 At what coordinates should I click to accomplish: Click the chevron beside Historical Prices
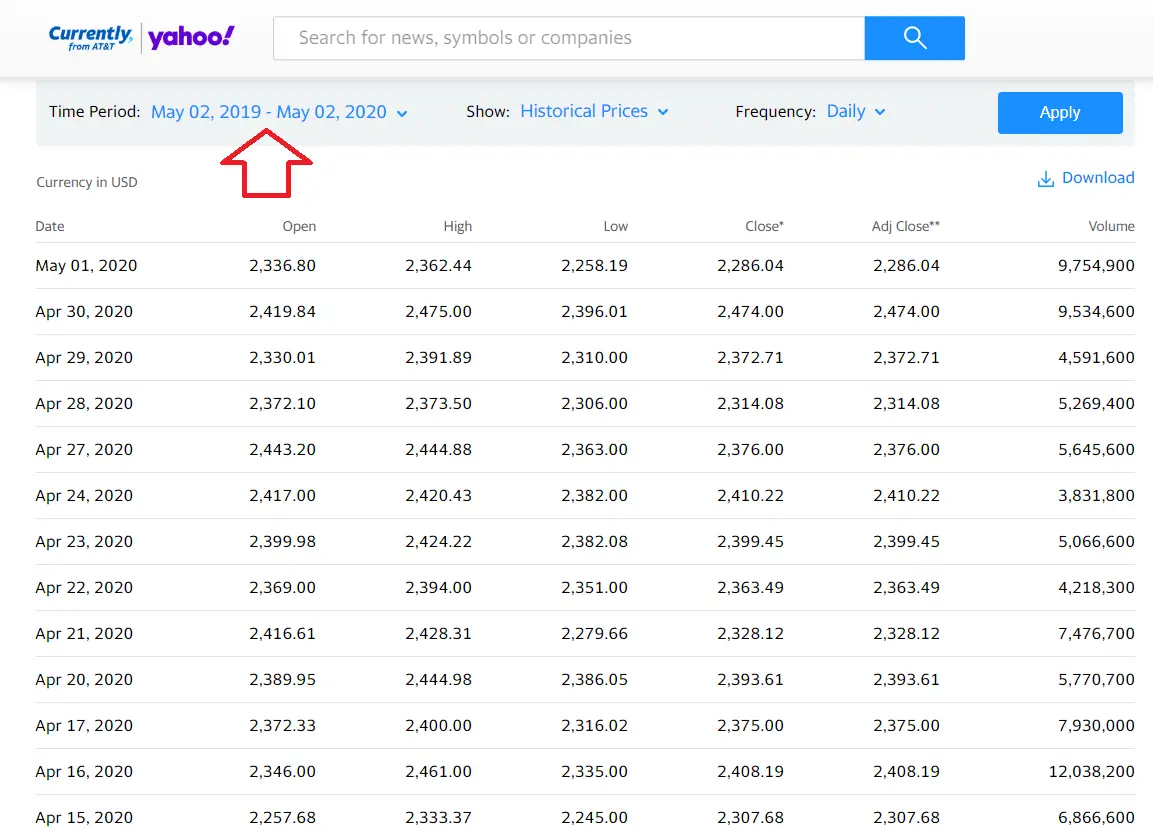pos(664,112)
